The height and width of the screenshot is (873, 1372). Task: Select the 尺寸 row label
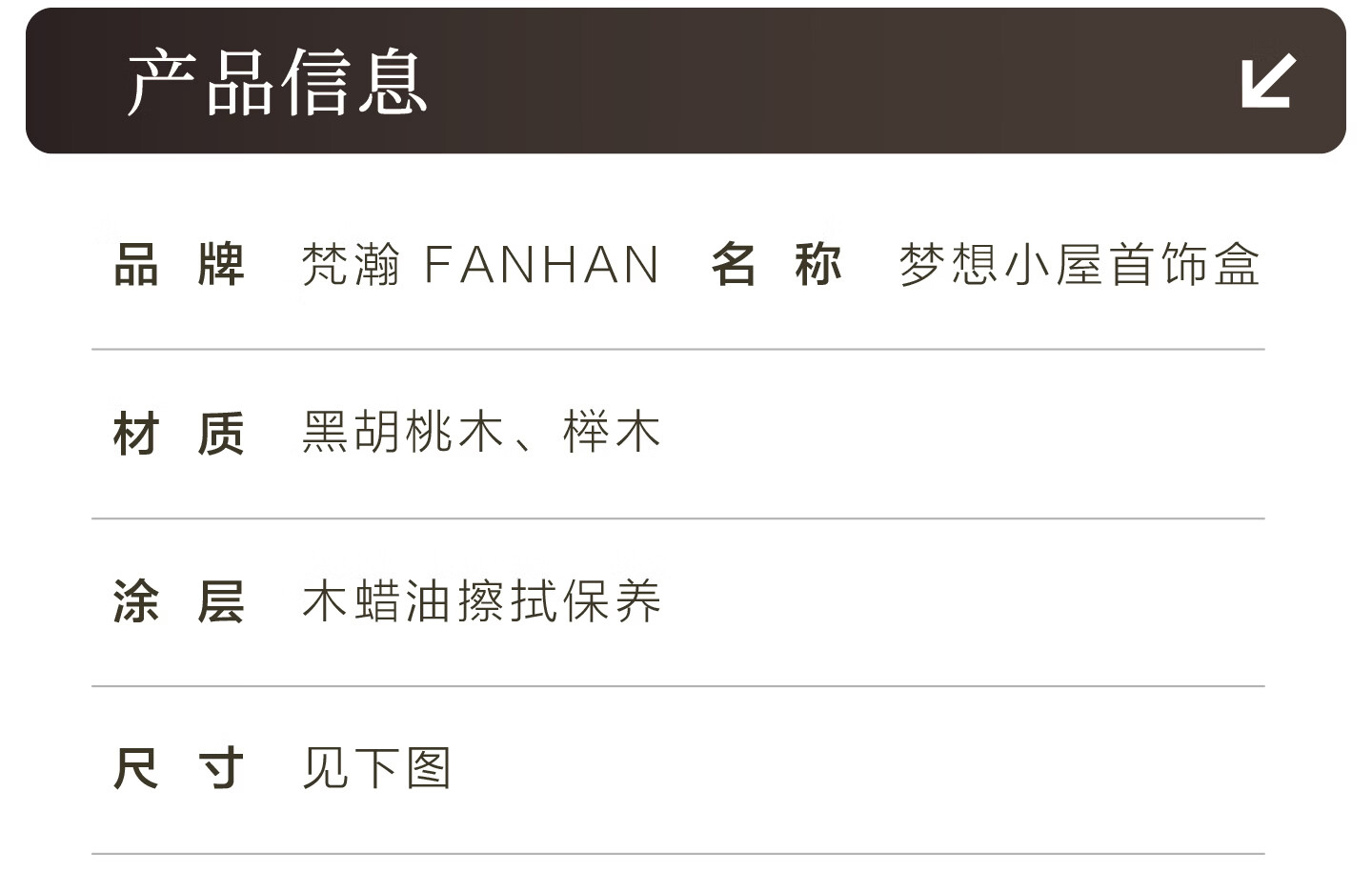pyautogui.click(x=179, y=768)
